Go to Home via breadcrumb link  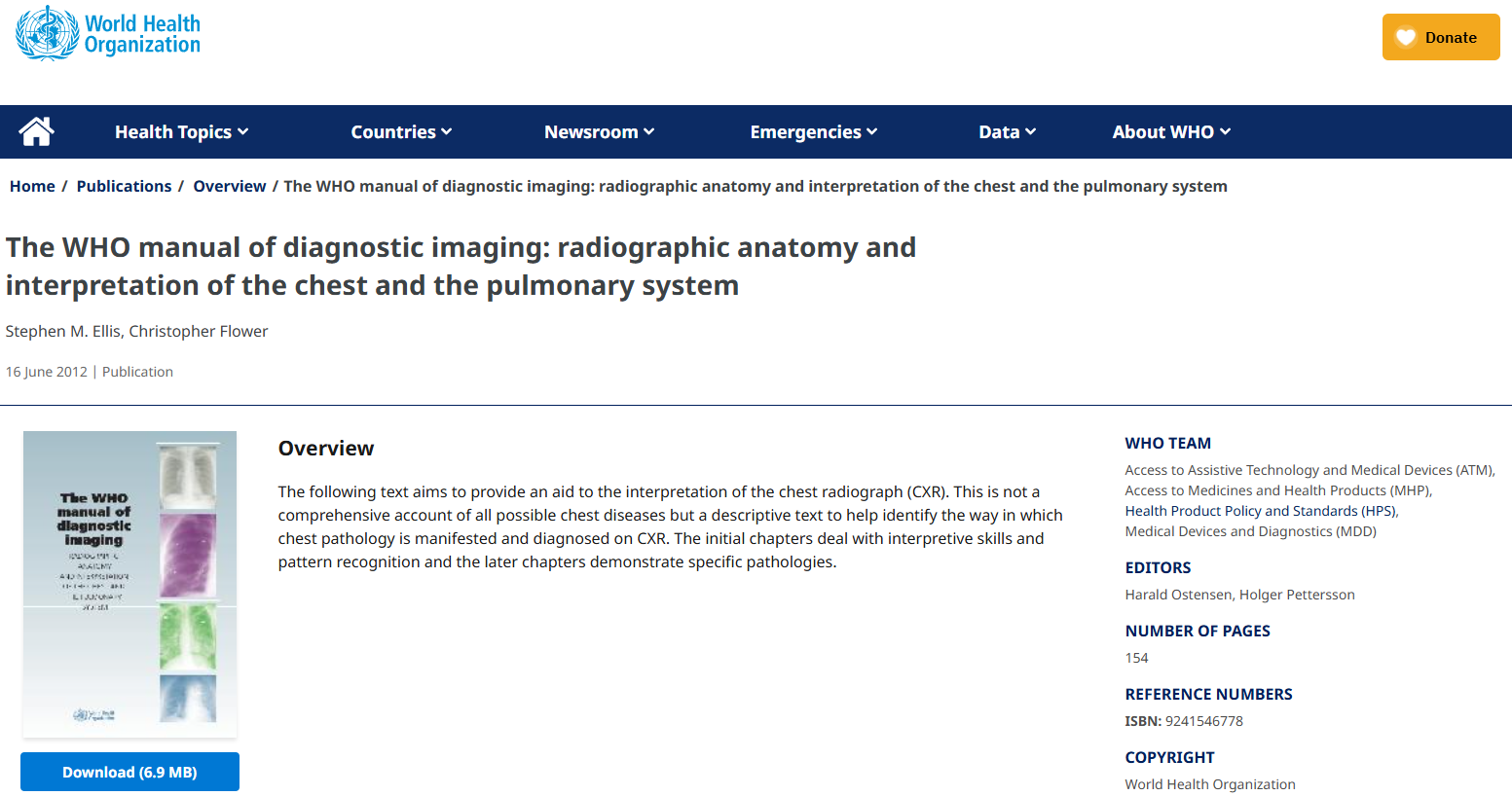(32, 186)
